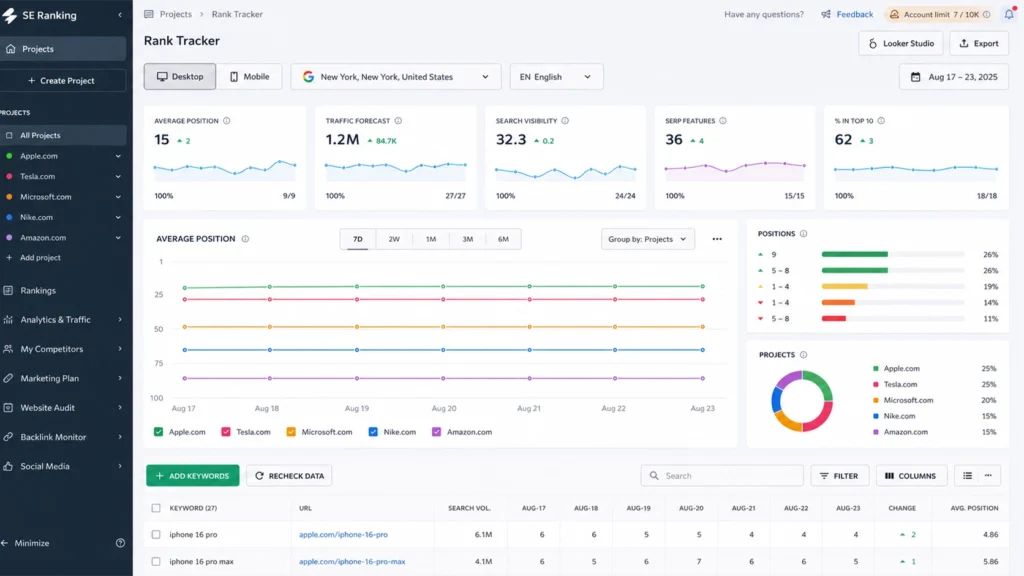Viewport: 1024px width, 576px height.
Task: Open the New York location dropdown
Action: click(396, 76)
